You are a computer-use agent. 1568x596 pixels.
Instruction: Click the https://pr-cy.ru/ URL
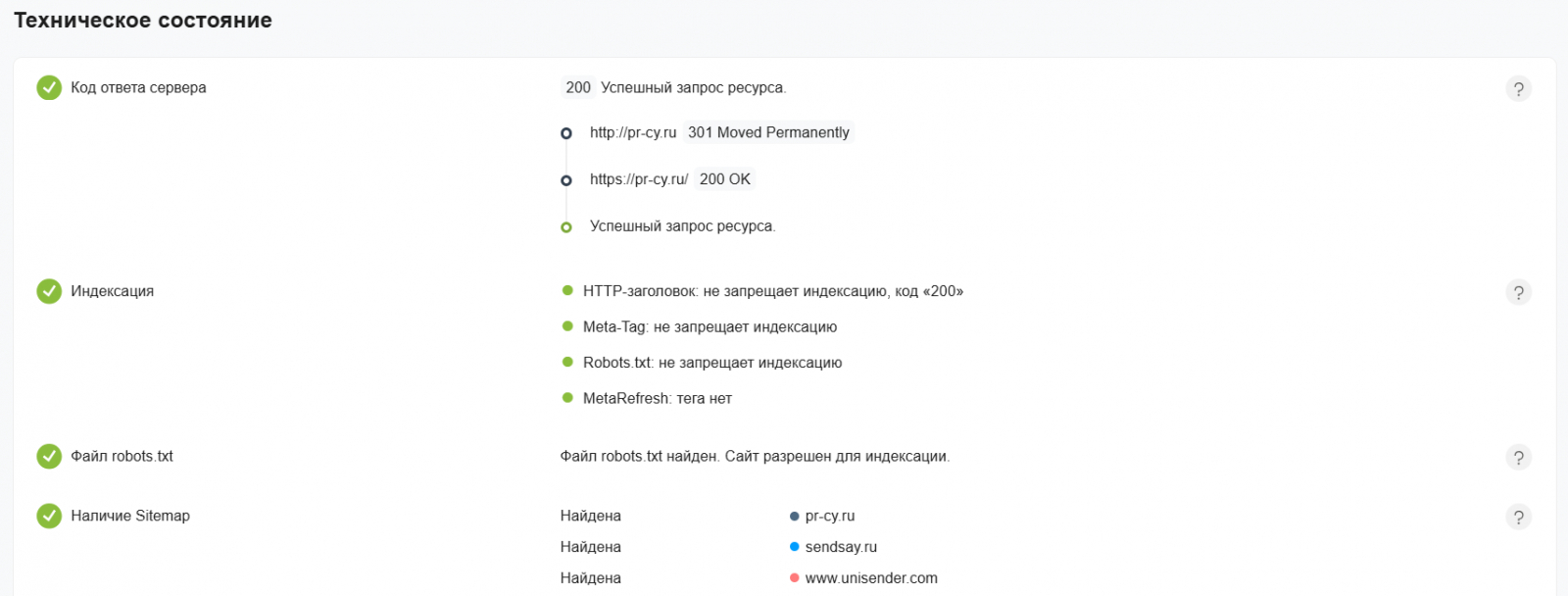point(639,179)
